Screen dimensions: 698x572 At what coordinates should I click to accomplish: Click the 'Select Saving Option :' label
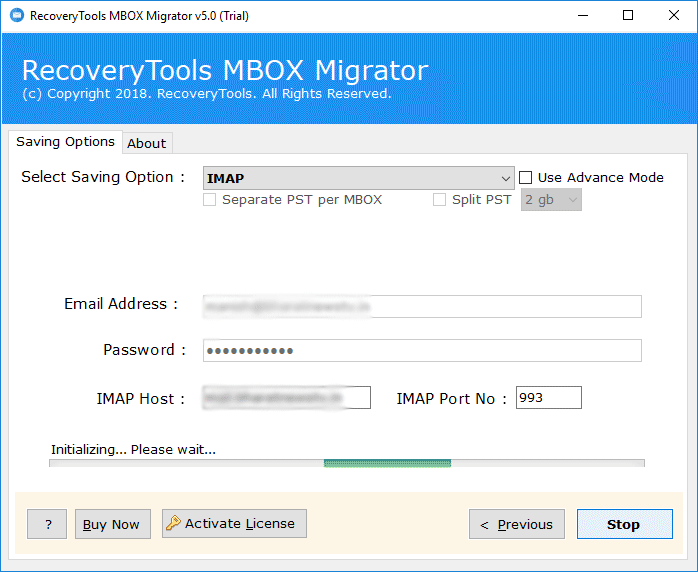[103, 177]
